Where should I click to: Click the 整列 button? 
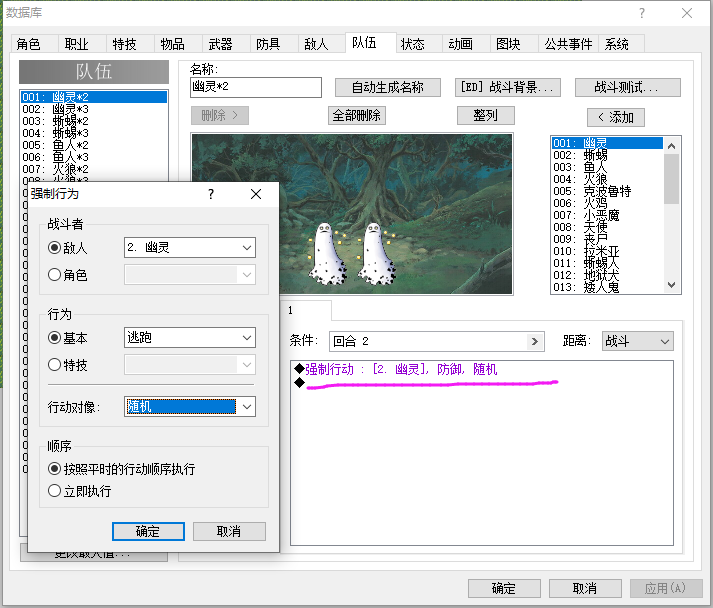[486, 116]
